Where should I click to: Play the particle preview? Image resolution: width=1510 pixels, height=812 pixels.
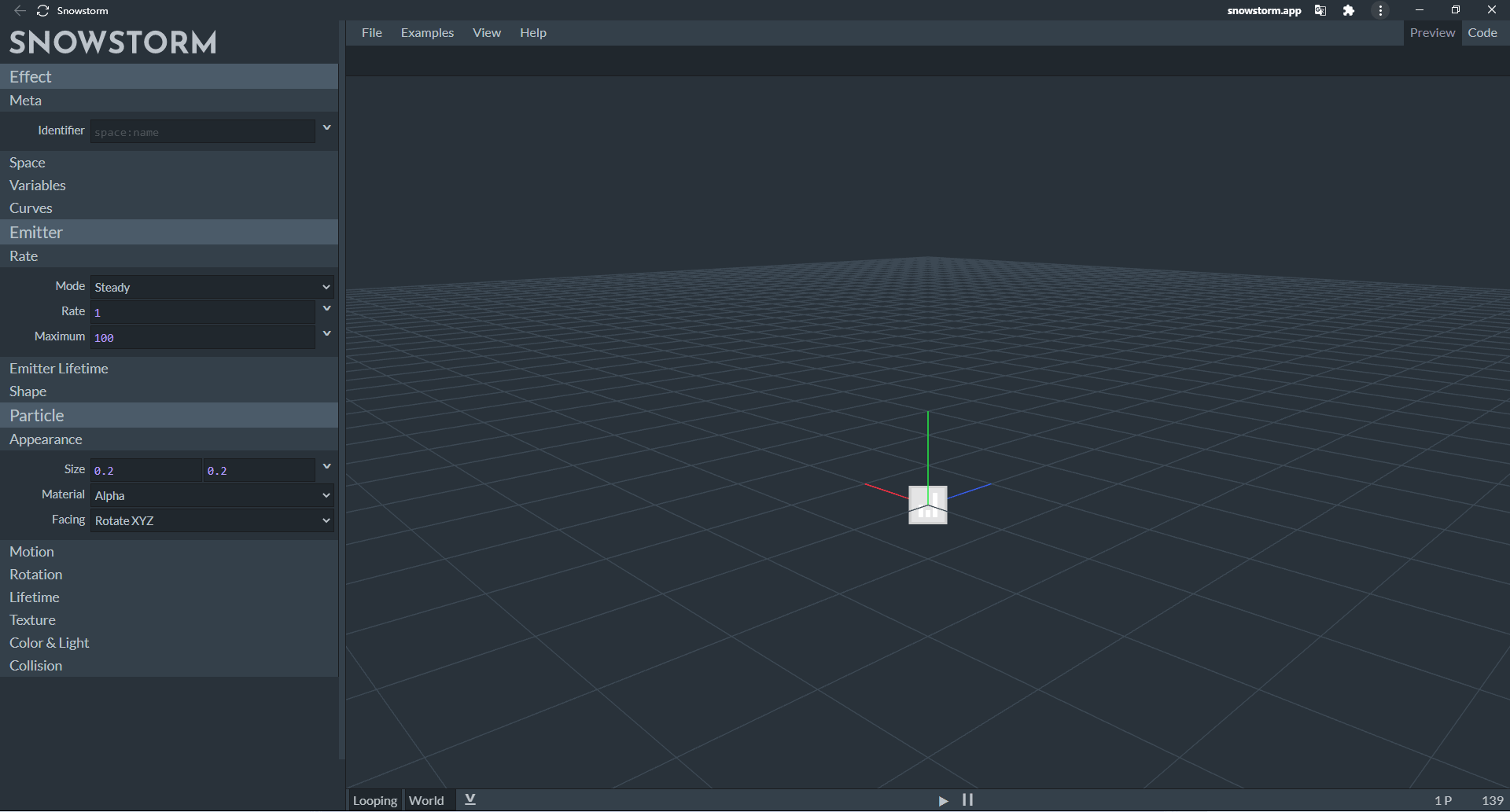click(x=943, y=800)
